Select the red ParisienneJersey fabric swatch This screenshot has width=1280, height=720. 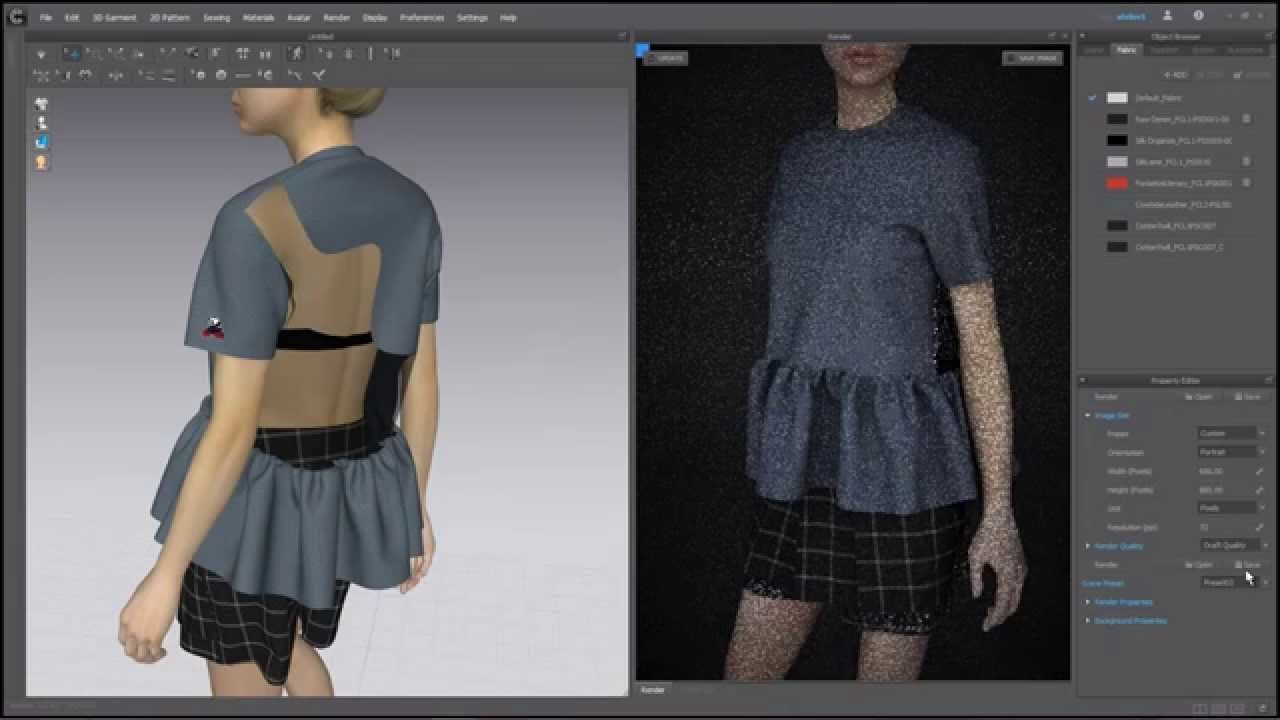coord(1117,183)
